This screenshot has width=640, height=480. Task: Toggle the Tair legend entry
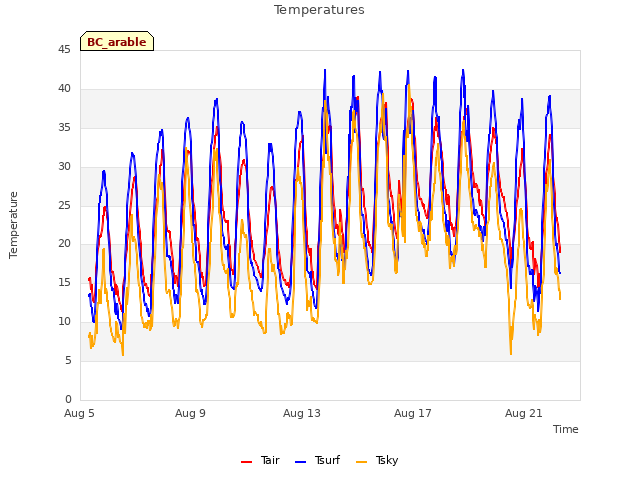click(260, 460)
